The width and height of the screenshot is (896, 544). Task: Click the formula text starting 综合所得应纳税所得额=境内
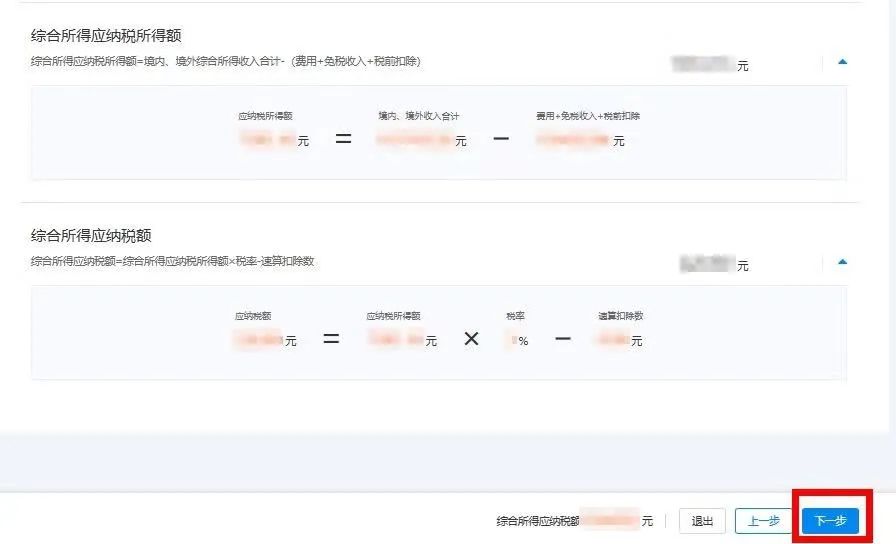pyautogui.click(x=226, y=61)
